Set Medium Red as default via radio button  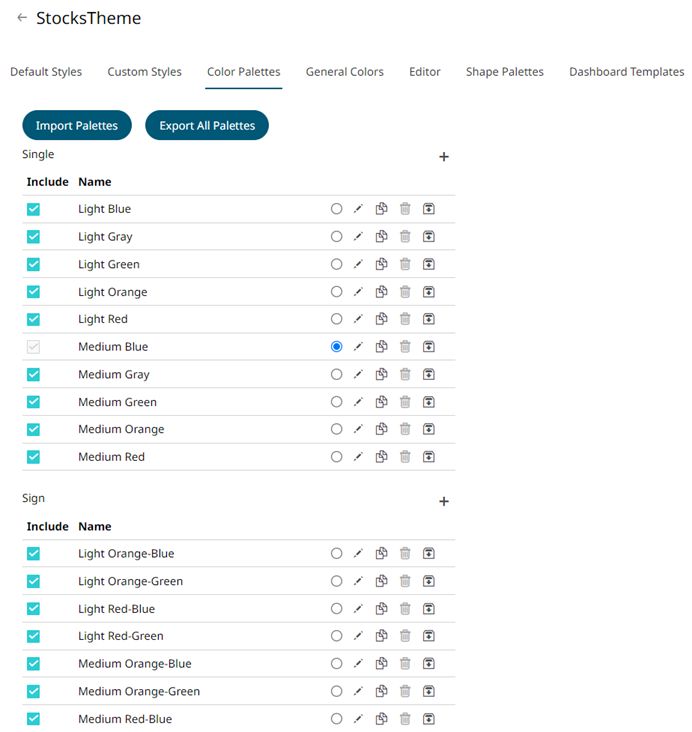[336, 457]
